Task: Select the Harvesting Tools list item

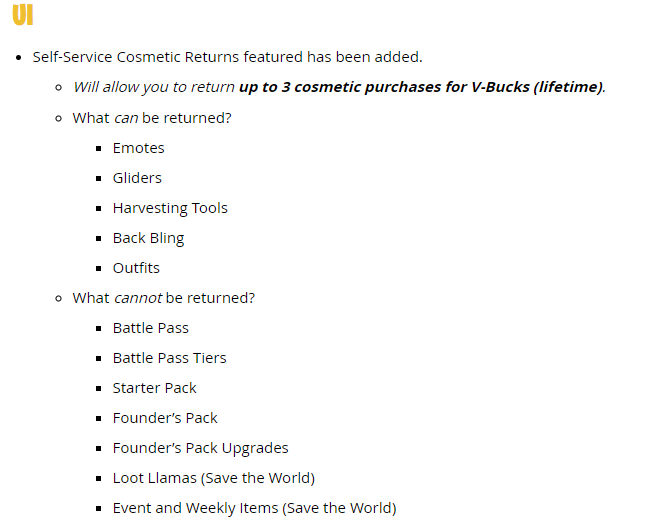Action: pyautogui.click(x=170, y=208)
